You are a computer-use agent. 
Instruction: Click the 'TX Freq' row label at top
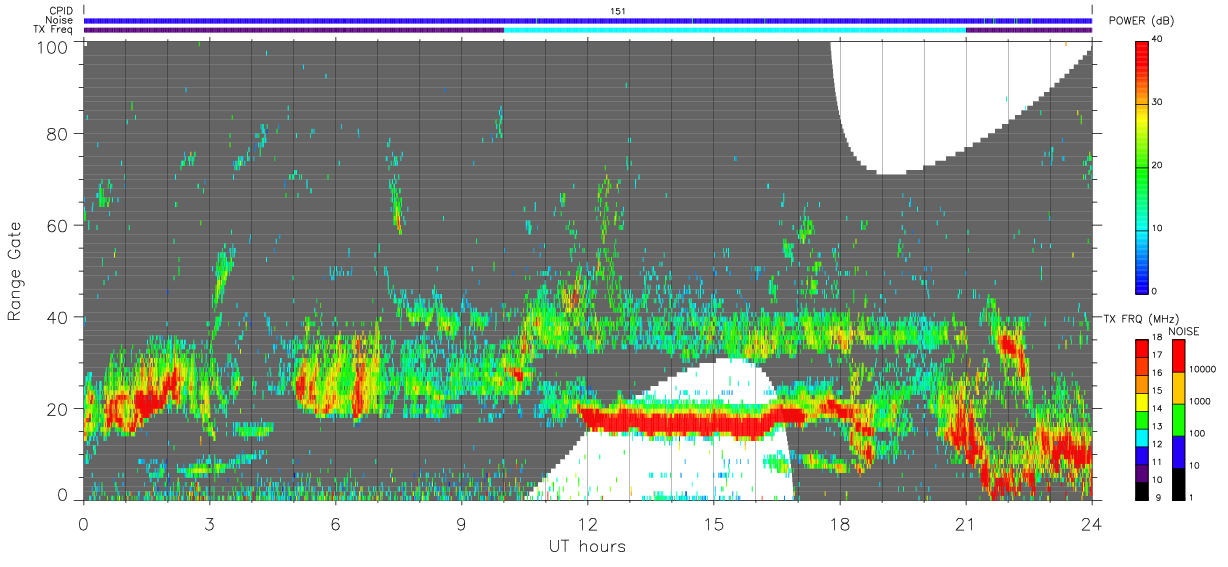(54, 29)
